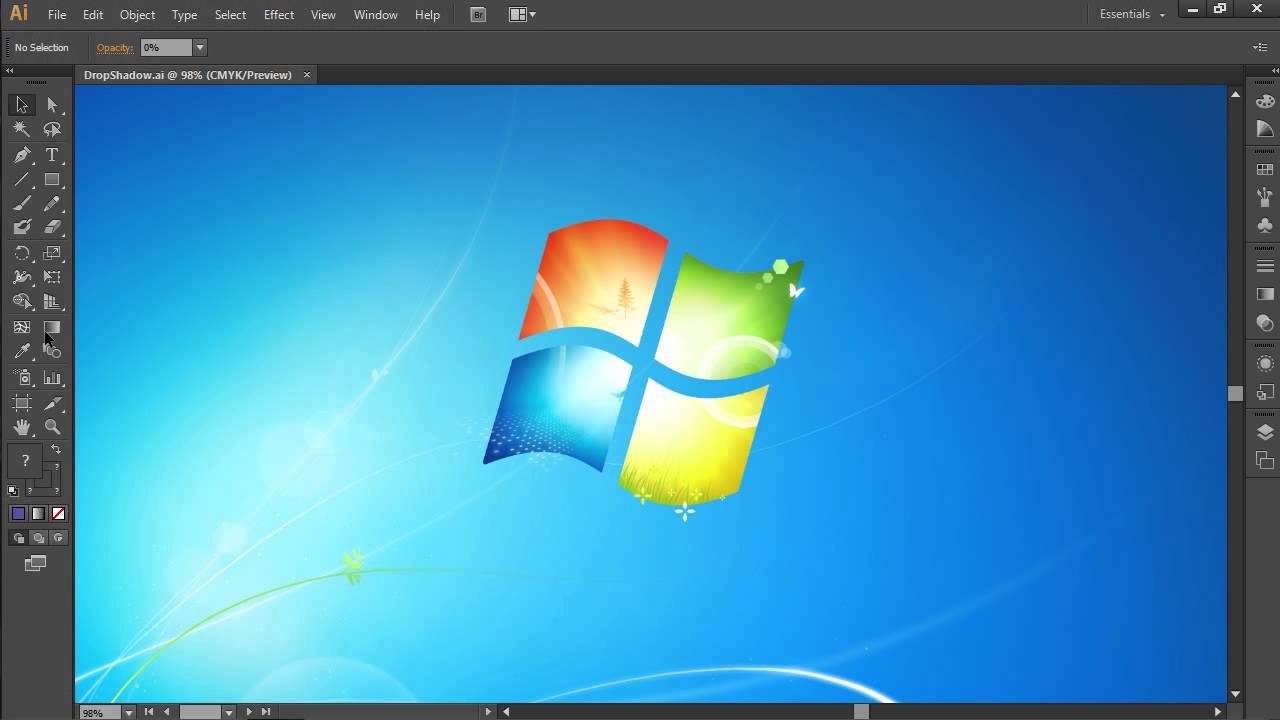This screenshot has height=720, width=1280.
Task: Apply Gradient fill mode button
Action: [x=38, y=514]
